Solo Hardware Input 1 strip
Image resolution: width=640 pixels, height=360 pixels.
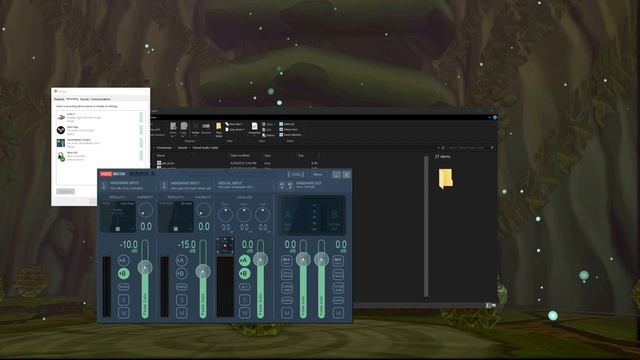[124, 300]
